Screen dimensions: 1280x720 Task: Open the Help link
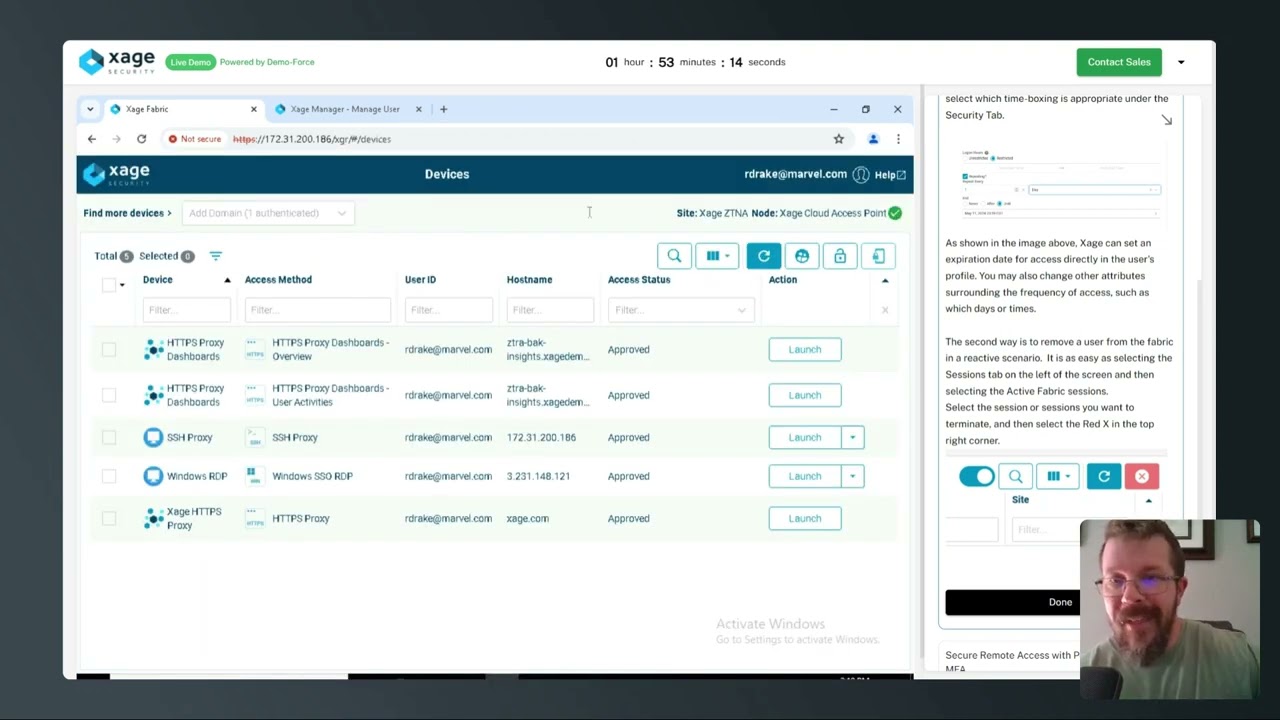click(889, 174)
